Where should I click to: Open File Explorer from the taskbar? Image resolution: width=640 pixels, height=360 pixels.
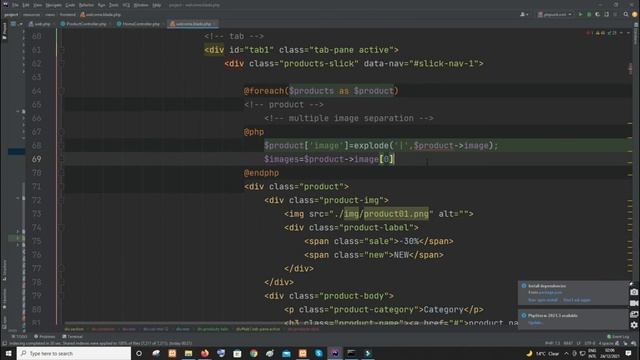(188, 353)
